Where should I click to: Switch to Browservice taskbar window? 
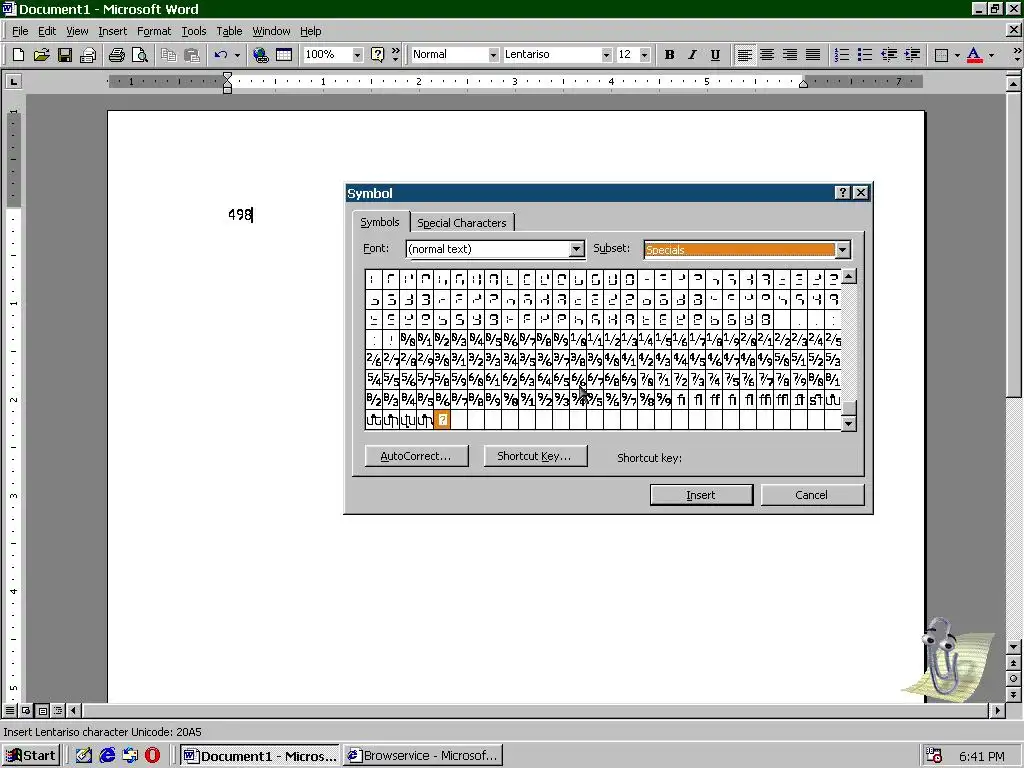coord(424,756)
